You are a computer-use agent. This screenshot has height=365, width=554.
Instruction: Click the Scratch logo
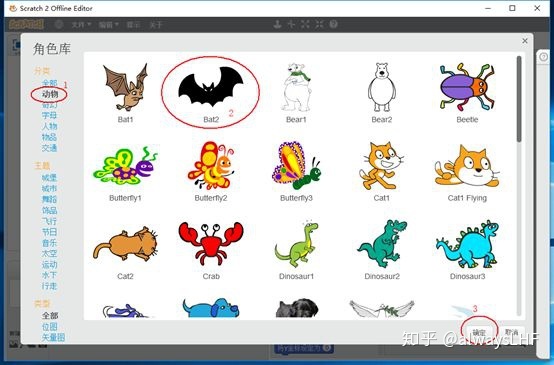pyautogui.click(x=26, y=24)
